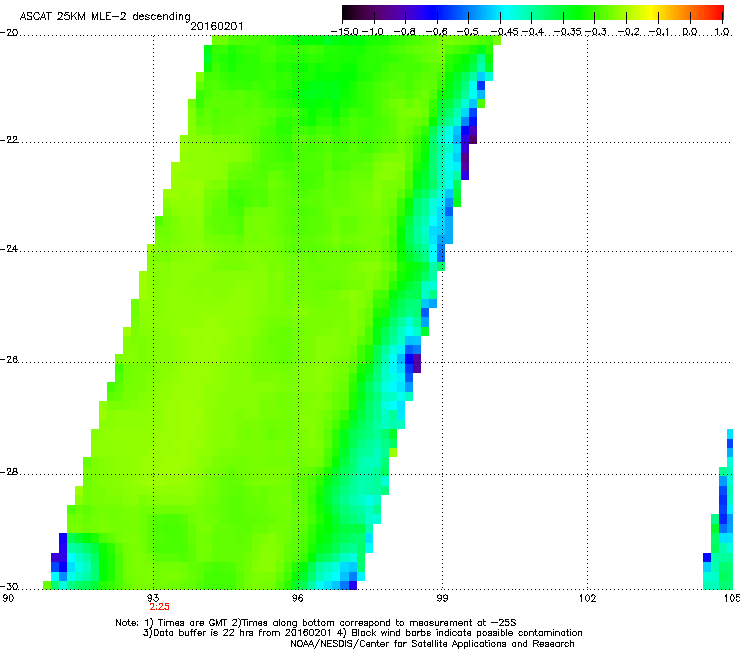Click the color bar label -0.2

[629, 32]
